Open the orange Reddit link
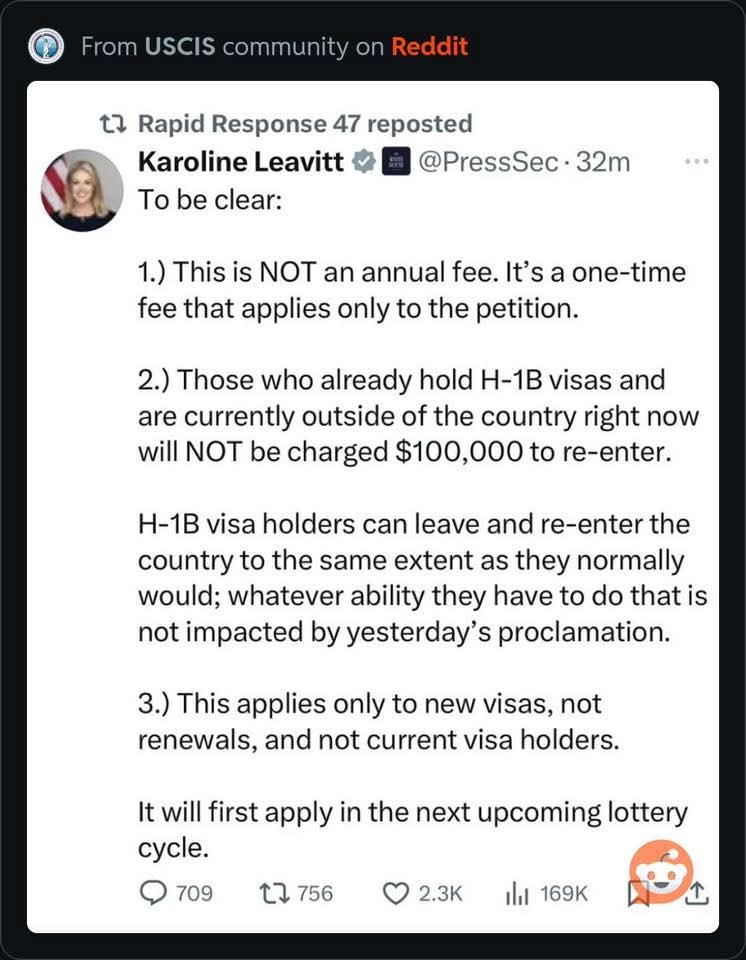 [429, 47]
